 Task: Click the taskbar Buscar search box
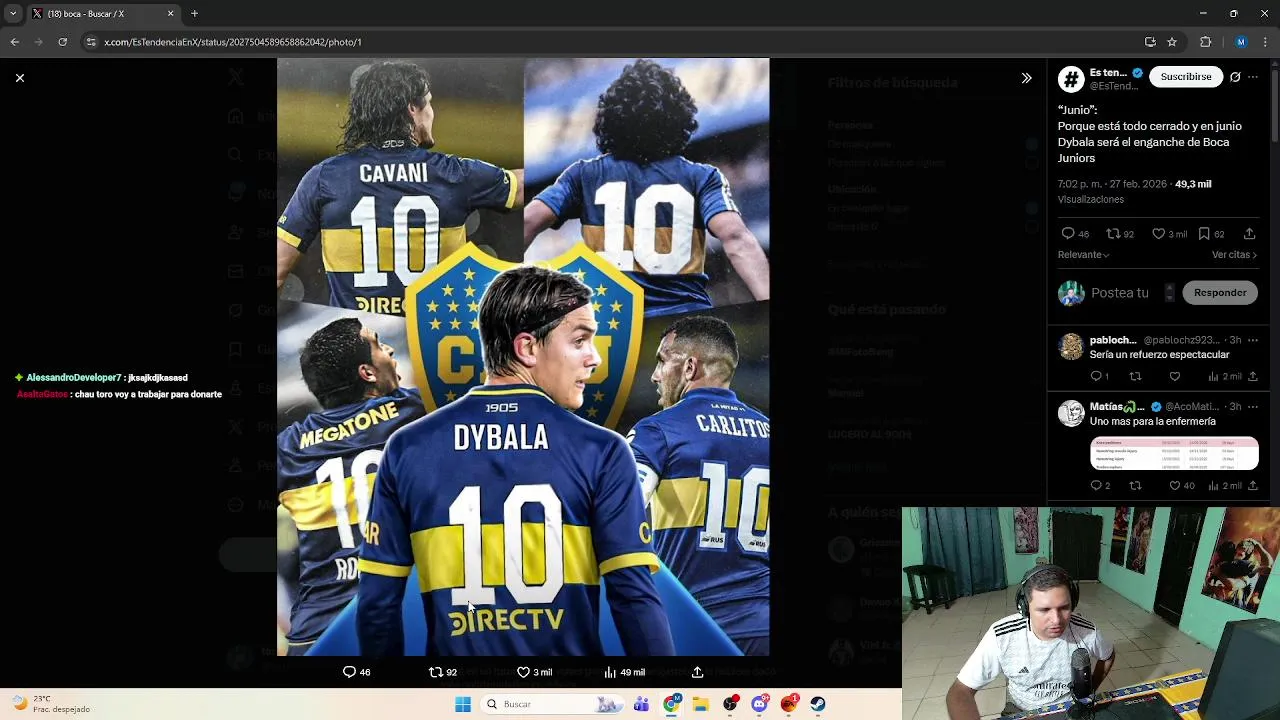(551, 704)
